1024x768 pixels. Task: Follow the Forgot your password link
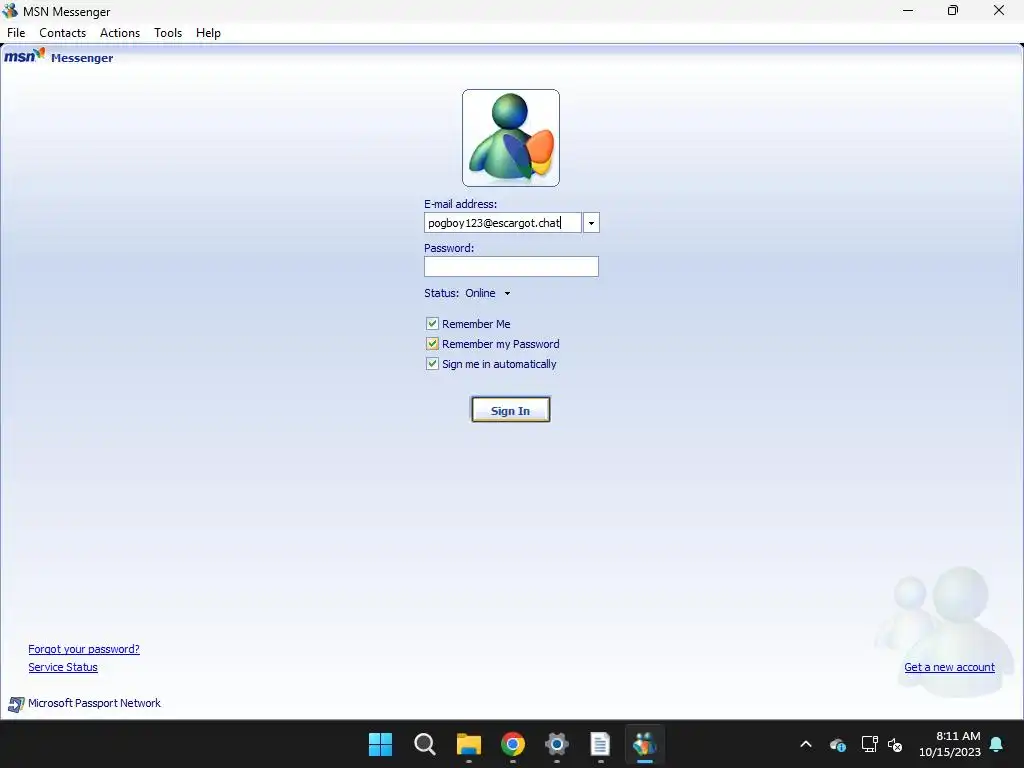click(84, 649)
